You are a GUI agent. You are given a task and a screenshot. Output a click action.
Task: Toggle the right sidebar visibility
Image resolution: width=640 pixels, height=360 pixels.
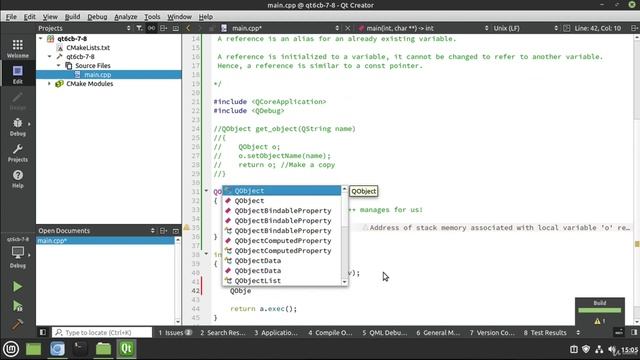click(634, 332)
